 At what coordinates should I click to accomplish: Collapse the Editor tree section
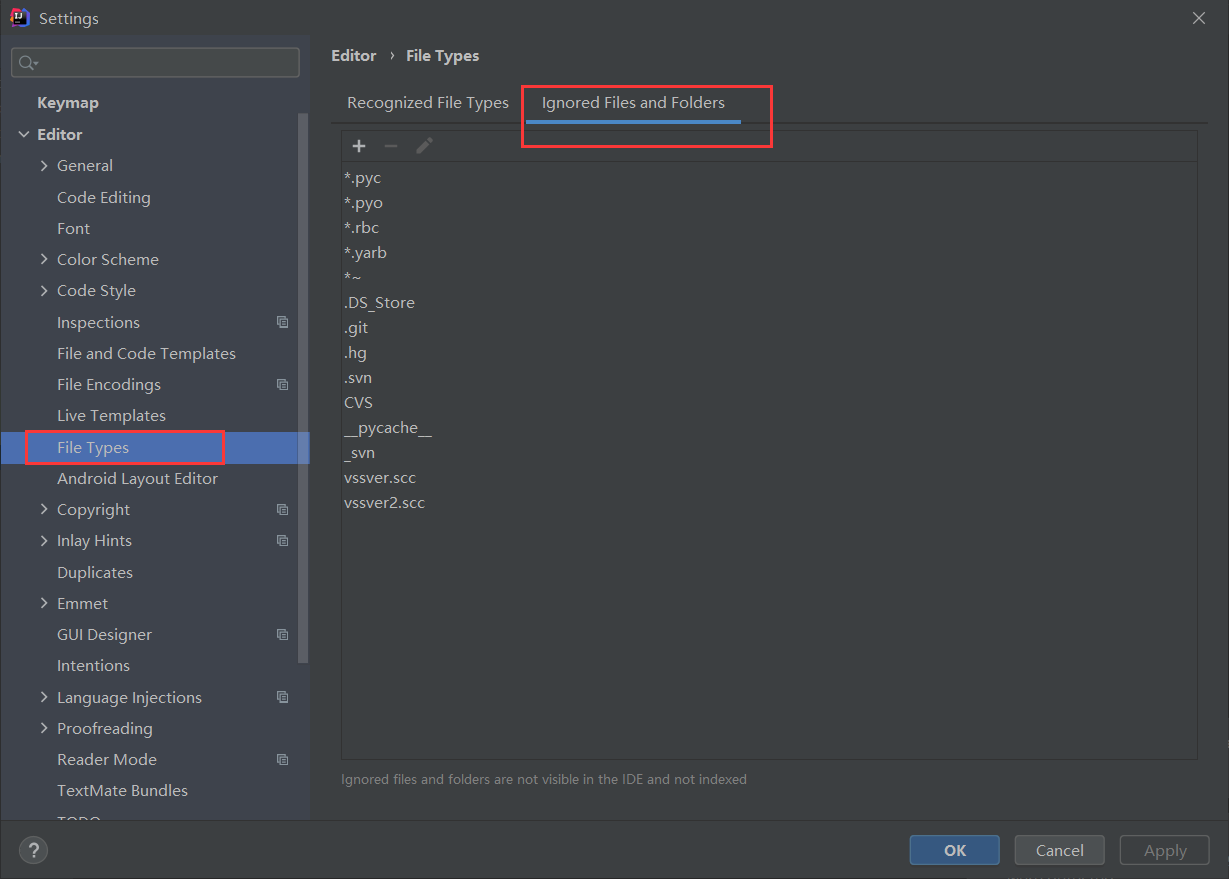(x=24, y=134)
